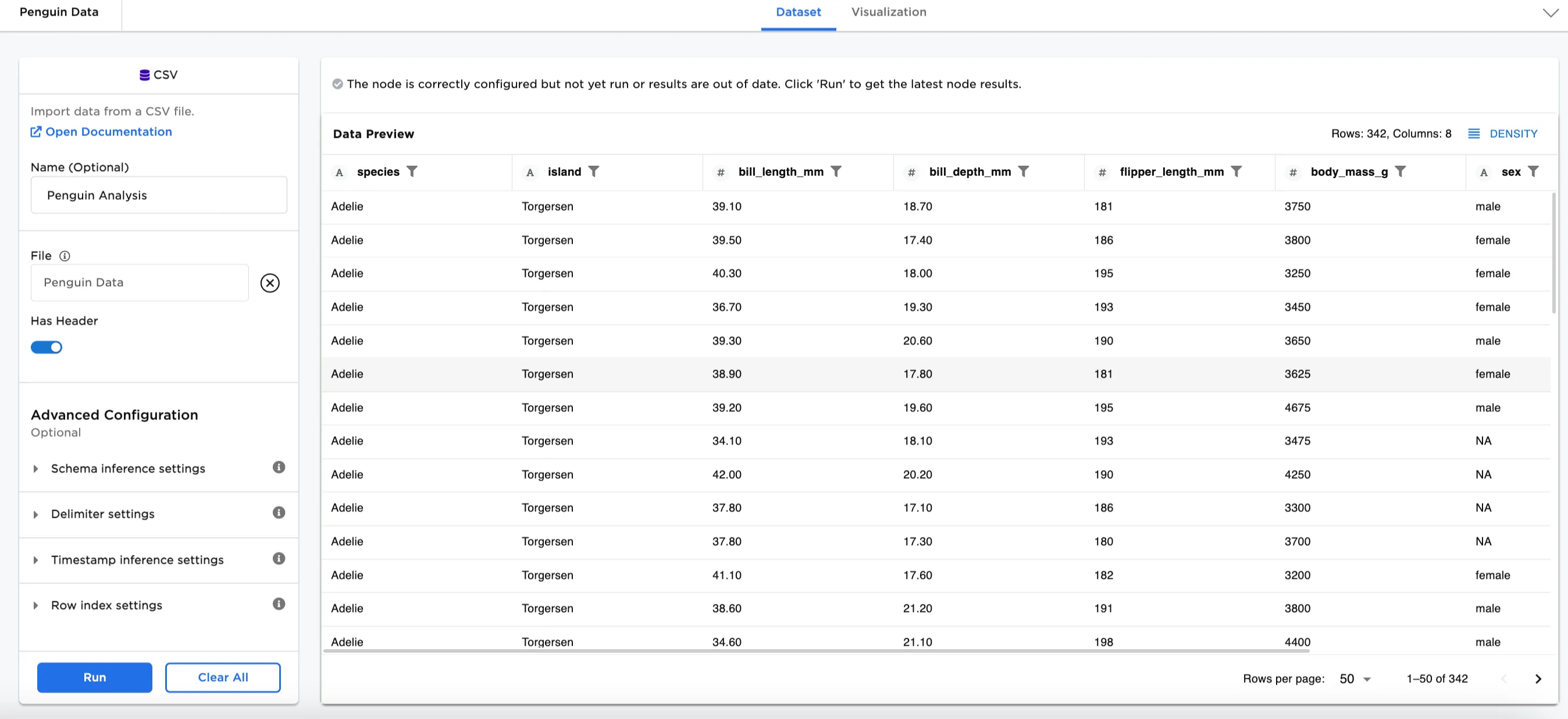Click the filter icon for body_mass_g
Screen dimensions: 1568x719
point(1401,172)
